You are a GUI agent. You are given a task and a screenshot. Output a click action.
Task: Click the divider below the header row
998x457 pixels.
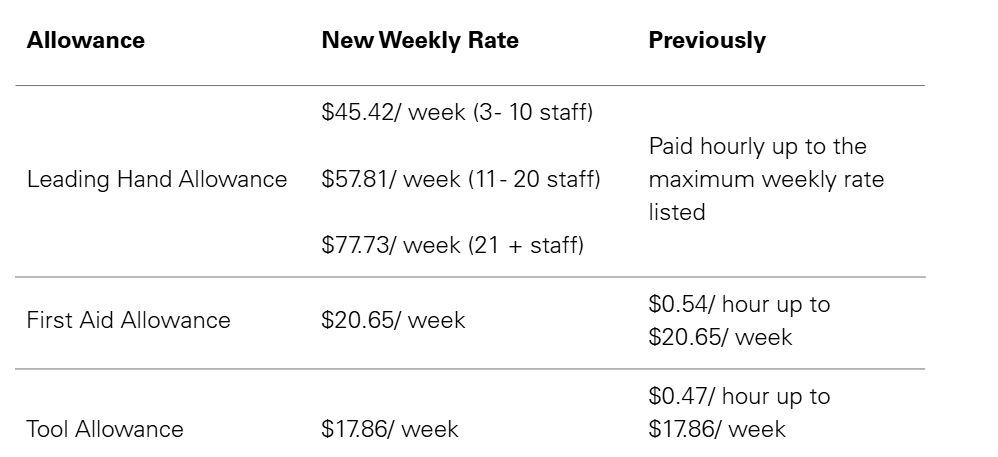click(x=470, y=85)
